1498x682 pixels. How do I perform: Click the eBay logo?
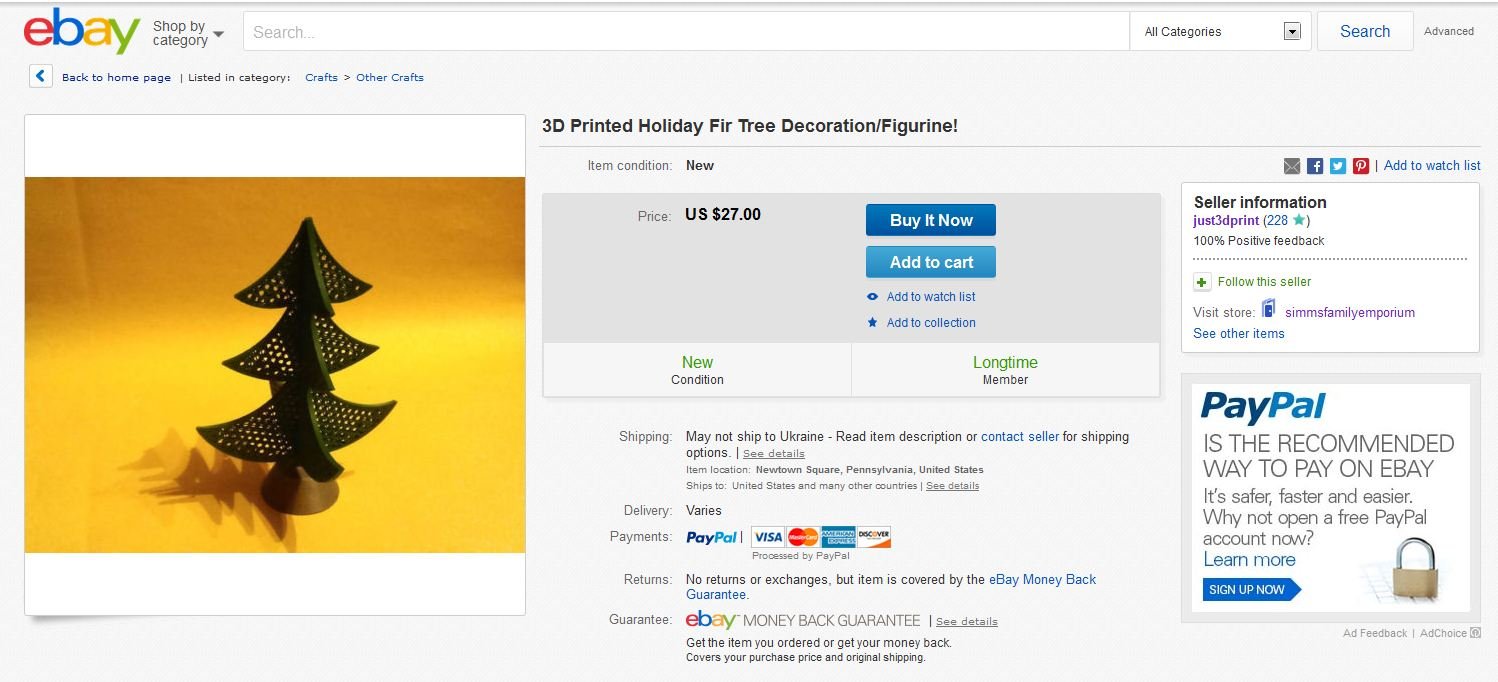81,32
